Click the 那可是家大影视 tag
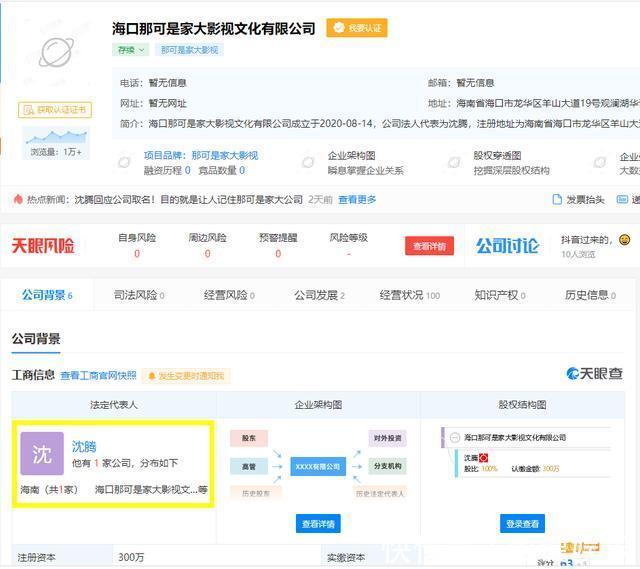The height and width of the screenshot is (569, 640). pos(189,50)
